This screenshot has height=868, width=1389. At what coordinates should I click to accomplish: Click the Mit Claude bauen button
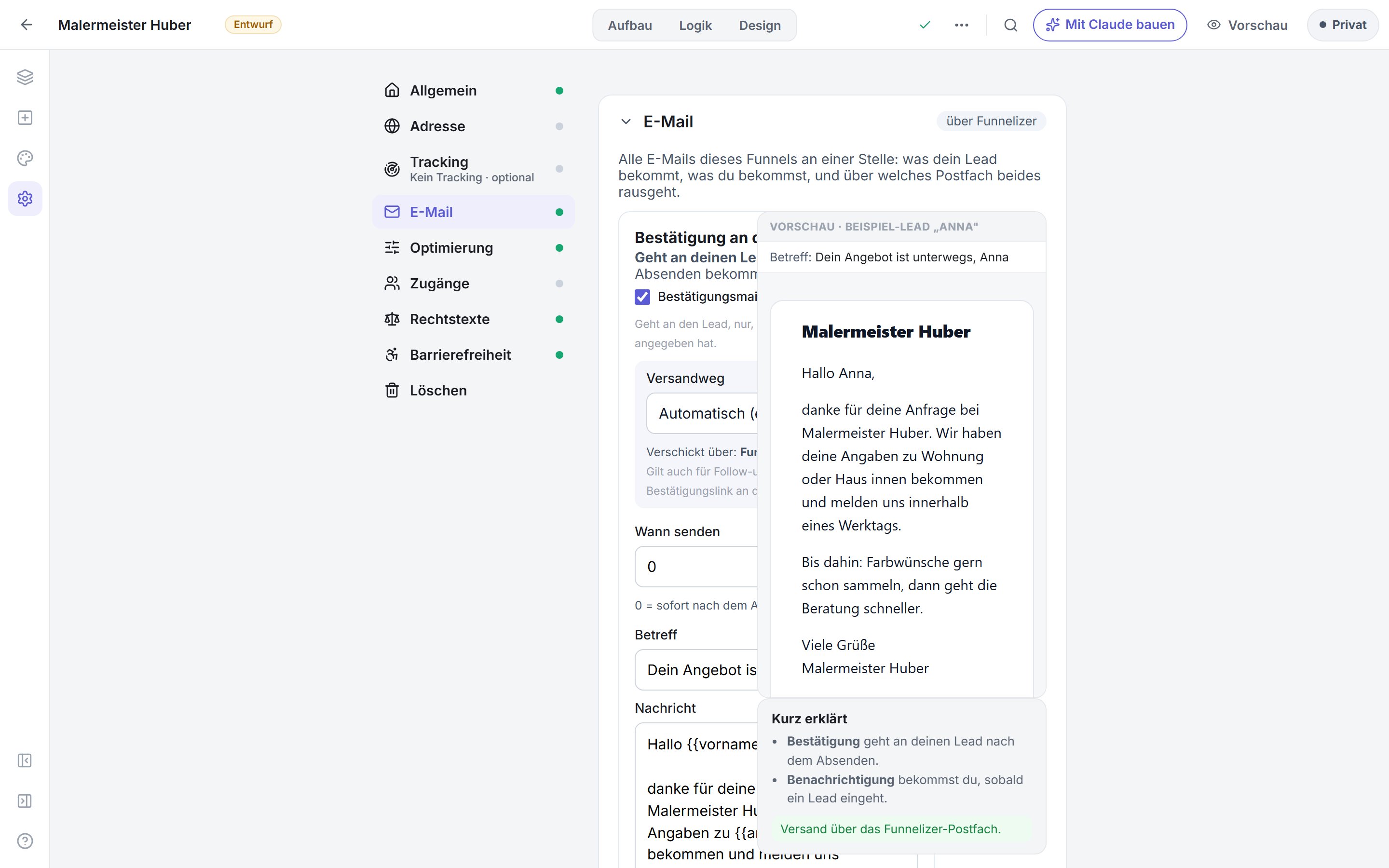[1109, 25]
